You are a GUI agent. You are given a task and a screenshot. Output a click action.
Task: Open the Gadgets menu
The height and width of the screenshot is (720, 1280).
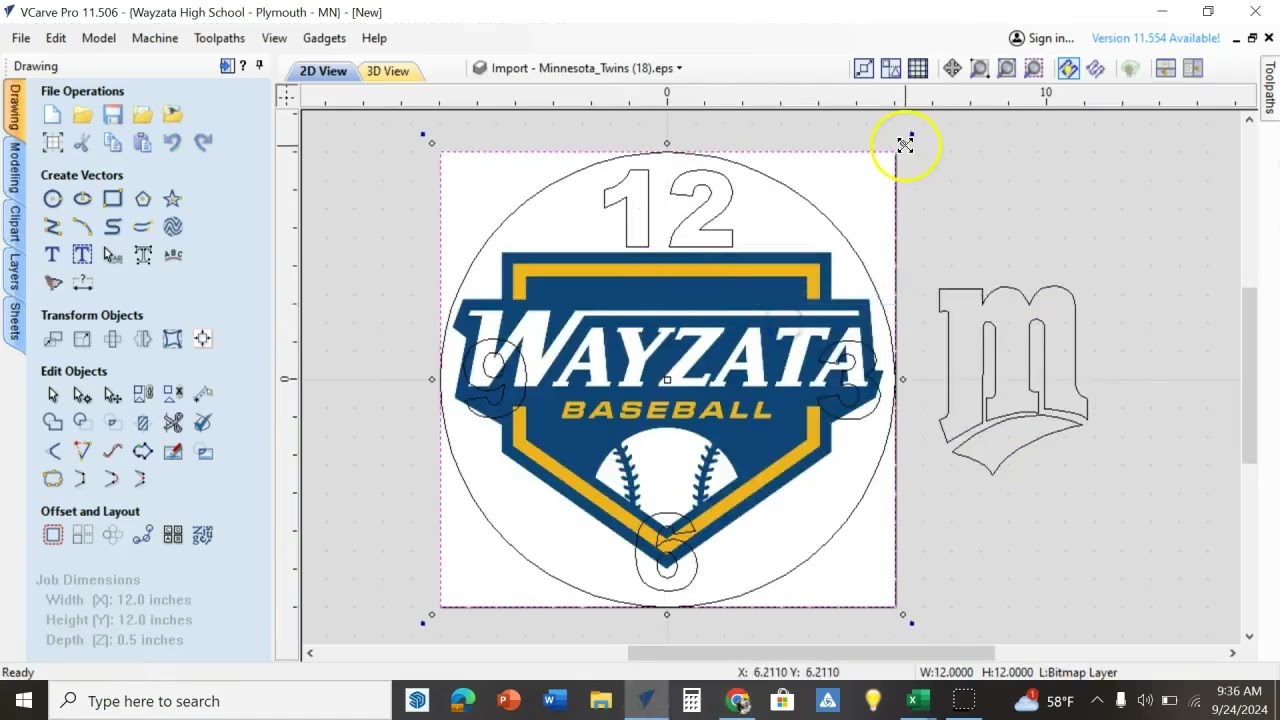(324, 38)
